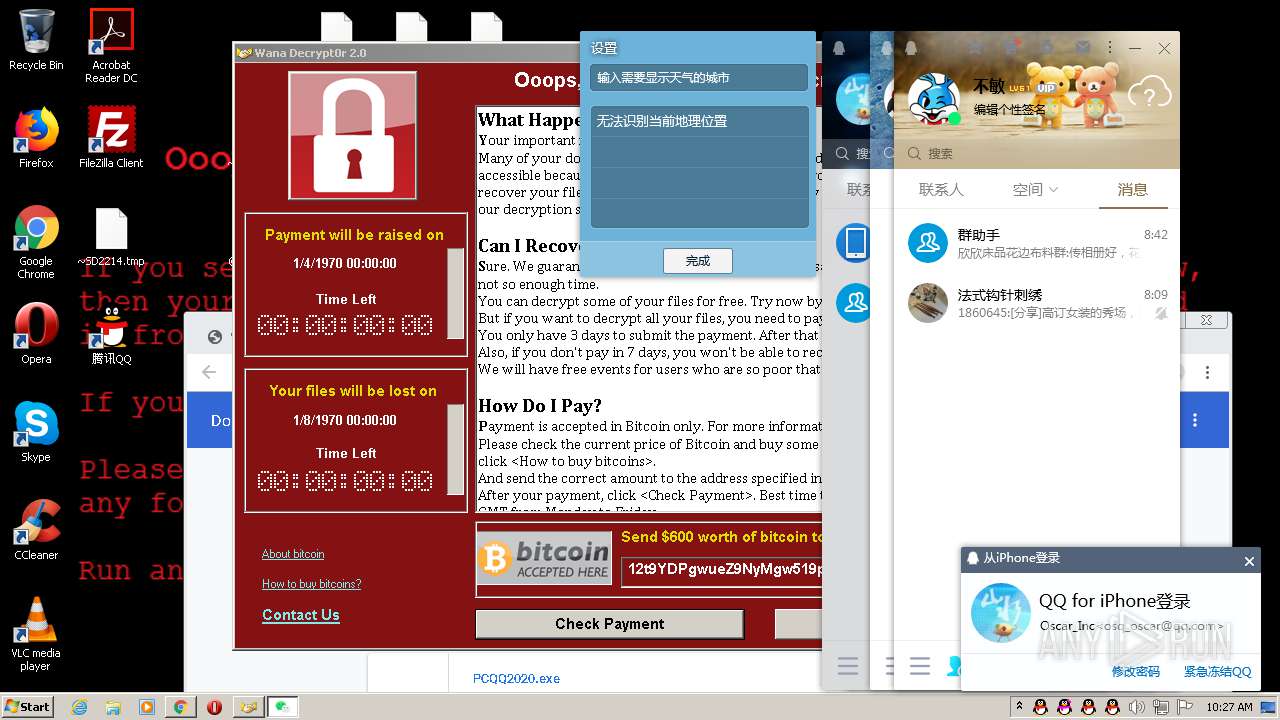The height and width of the screenshot is (720, 1280).
Task: Switch to 消息 tab in QQ
Action: pos(1132,189)
